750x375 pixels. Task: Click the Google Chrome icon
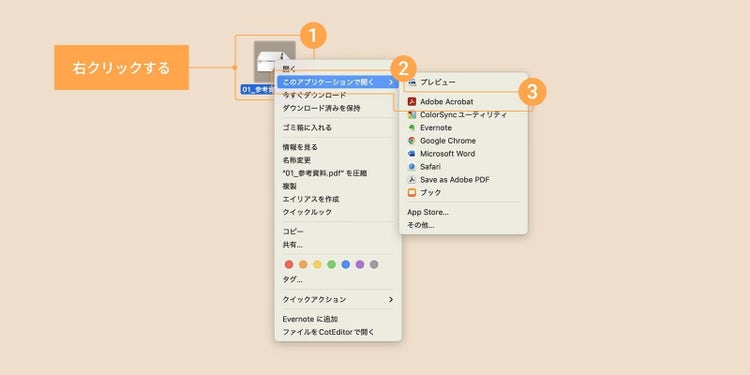click(411, 141)
